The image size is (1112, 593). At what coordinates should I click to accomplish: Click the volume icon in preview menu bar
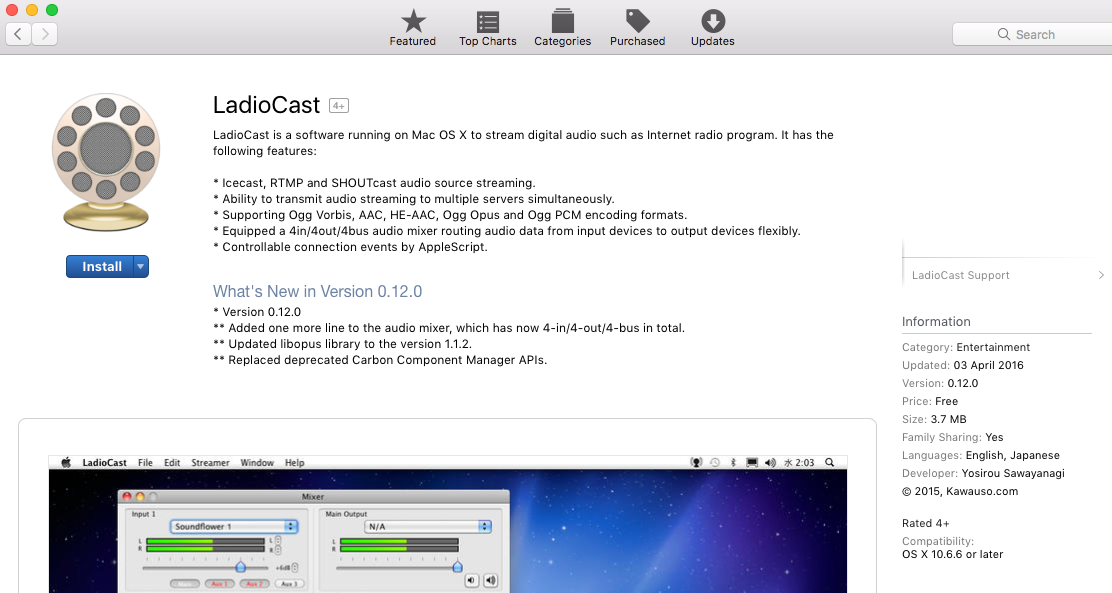pyautogui.click(x=770, y=462)
